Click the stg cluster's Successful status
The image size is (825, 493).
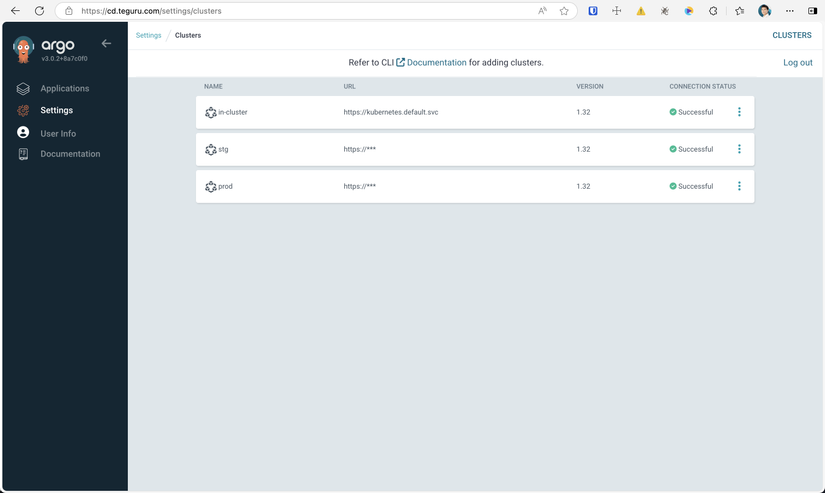pyautogui.click(x=691, y=149)
